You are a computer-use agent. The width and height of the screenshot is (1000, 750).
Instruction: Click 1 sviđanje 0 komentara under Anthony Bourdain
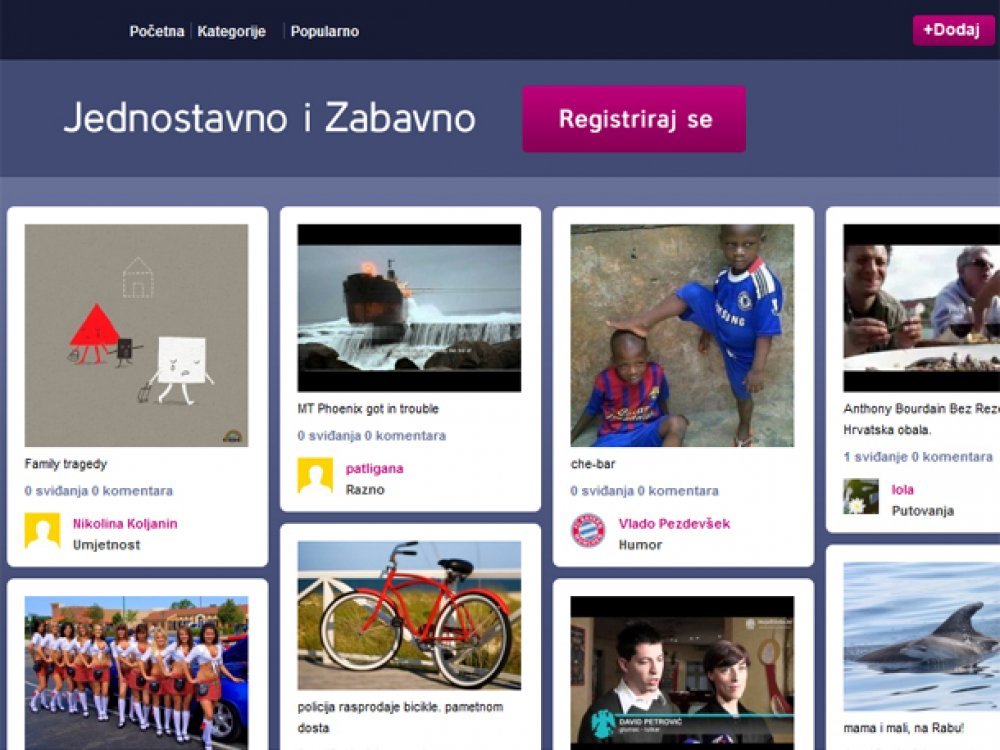918,457
